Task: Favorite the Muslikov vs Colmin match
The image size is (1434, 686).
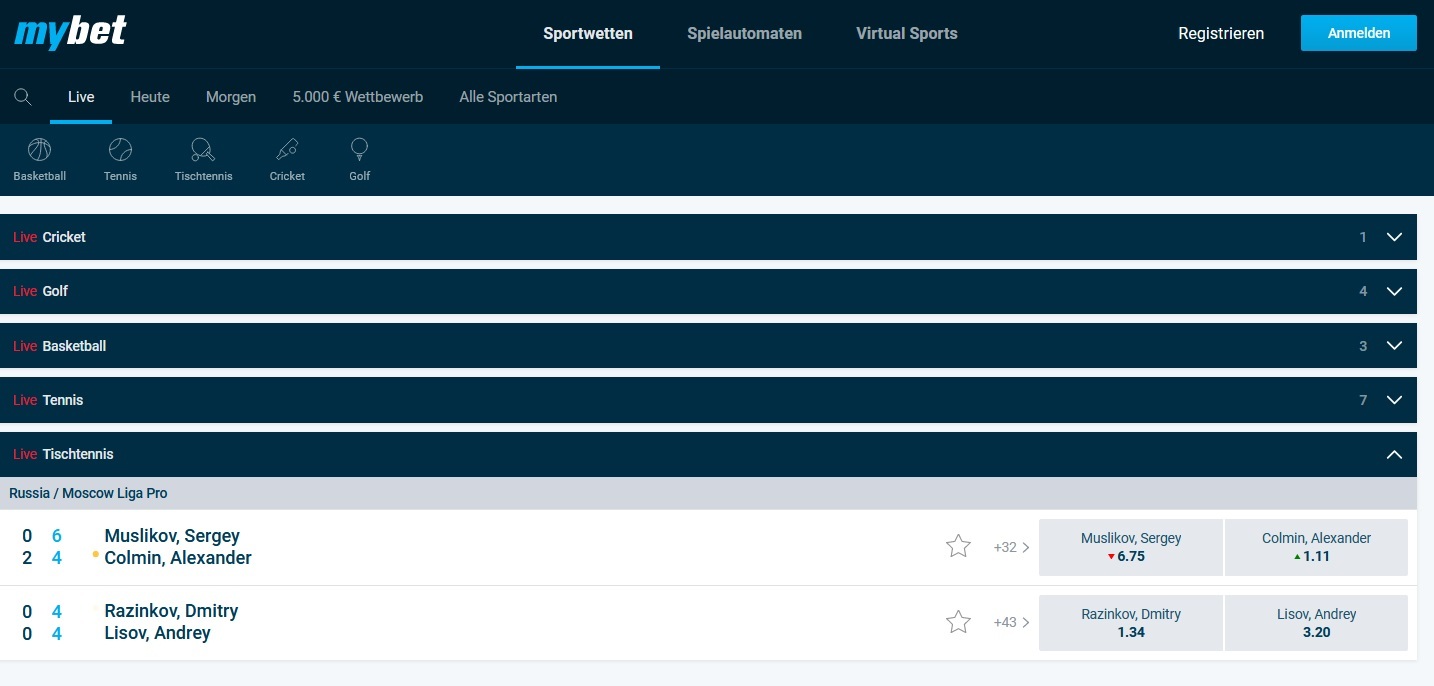Action: pyautogui.click(x=958, y=546)
